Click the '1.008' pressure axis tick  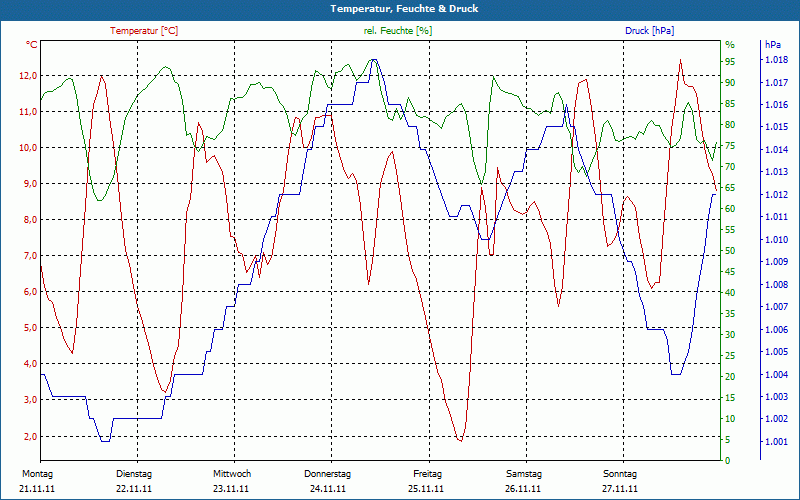[x=777, y=285]
